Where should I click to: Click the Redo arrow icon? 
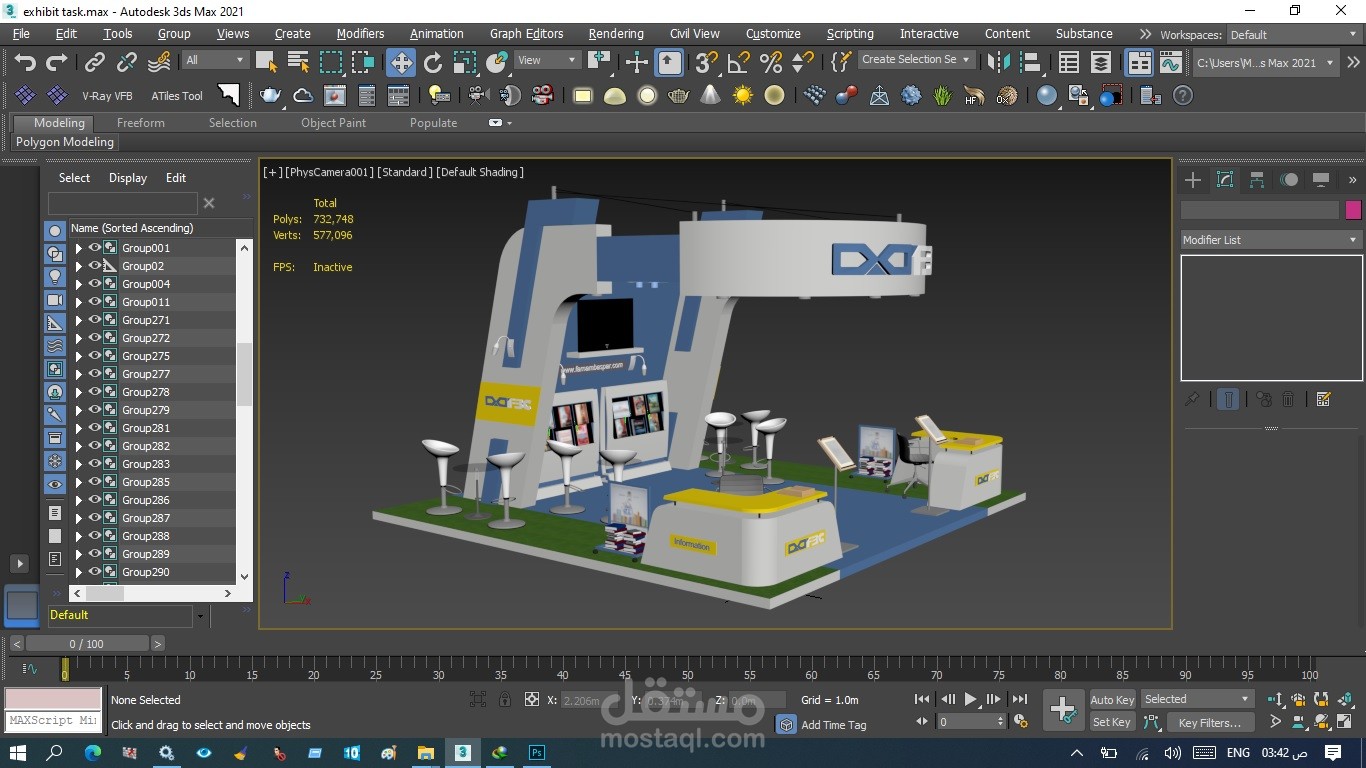57,62
